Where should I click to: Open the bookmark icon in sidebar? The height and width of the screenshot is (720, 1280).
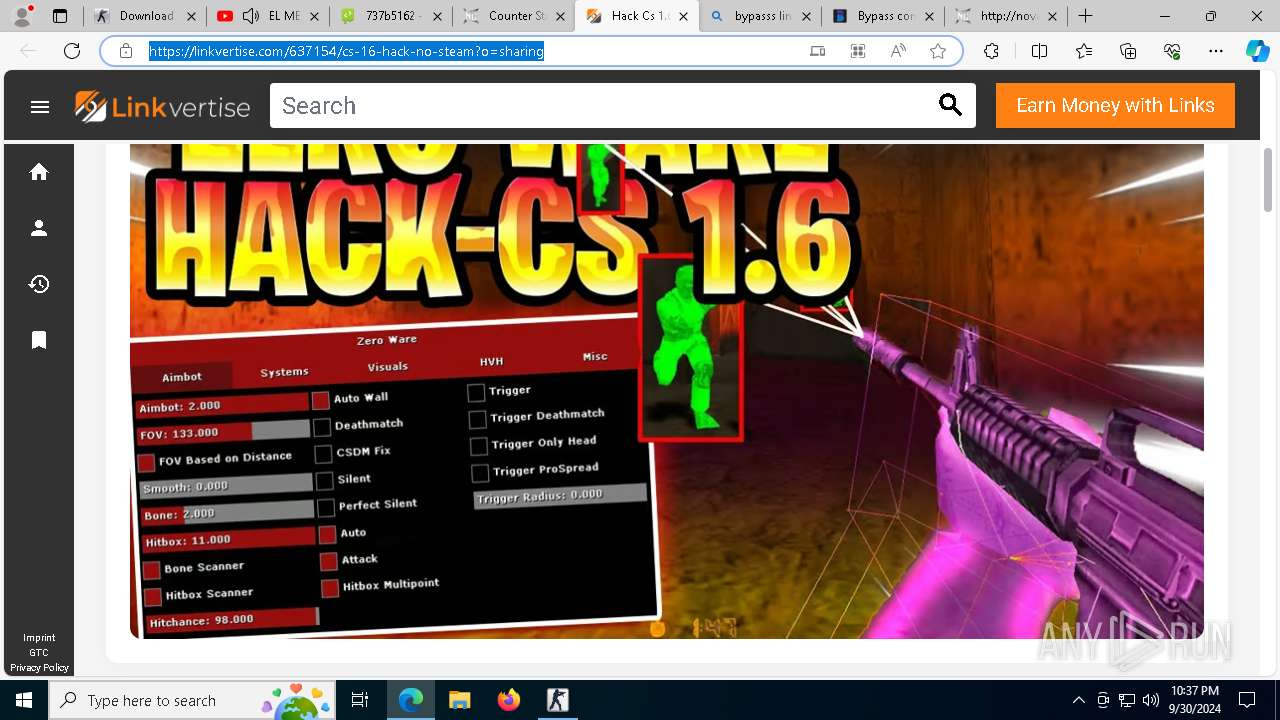(x=39, y=340)
